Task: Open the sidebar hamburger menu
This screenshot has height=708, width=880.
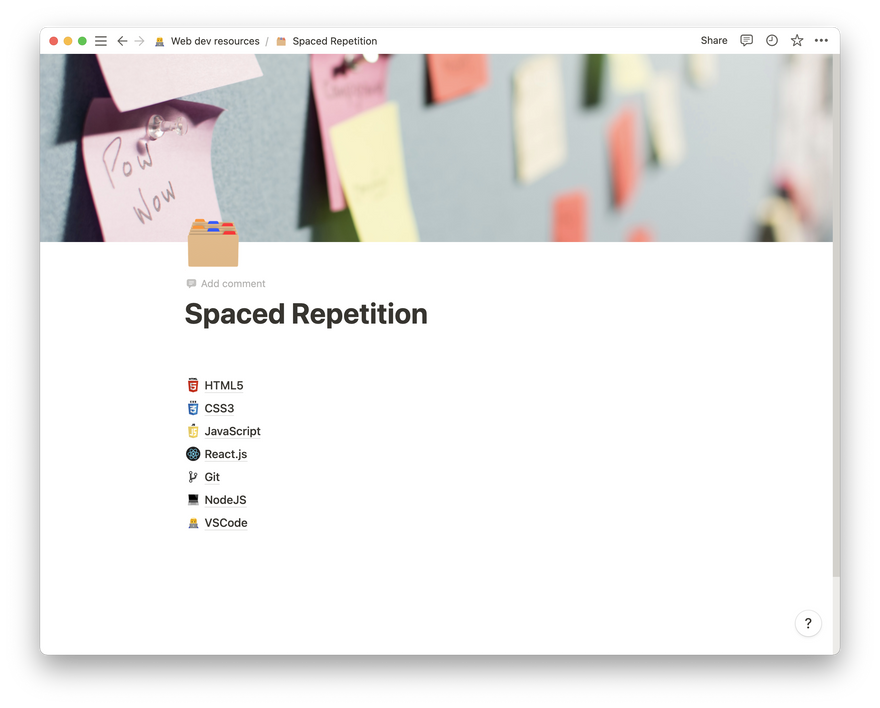Action: click(x=101, y=41)
